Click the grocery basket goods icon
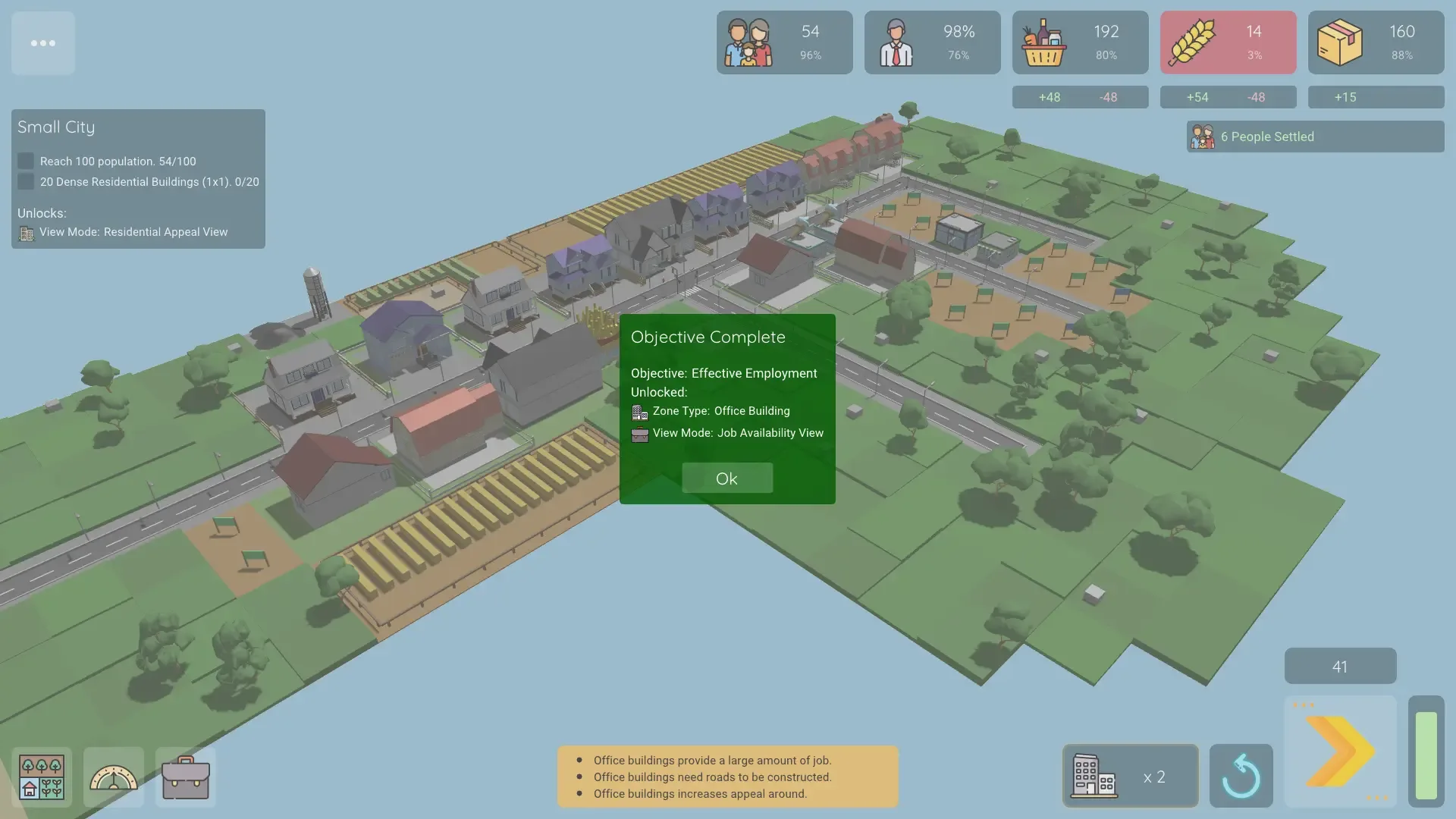The width and height of the screenshot is (1456, 819). pyautogui.click(x=1043, y=43)
